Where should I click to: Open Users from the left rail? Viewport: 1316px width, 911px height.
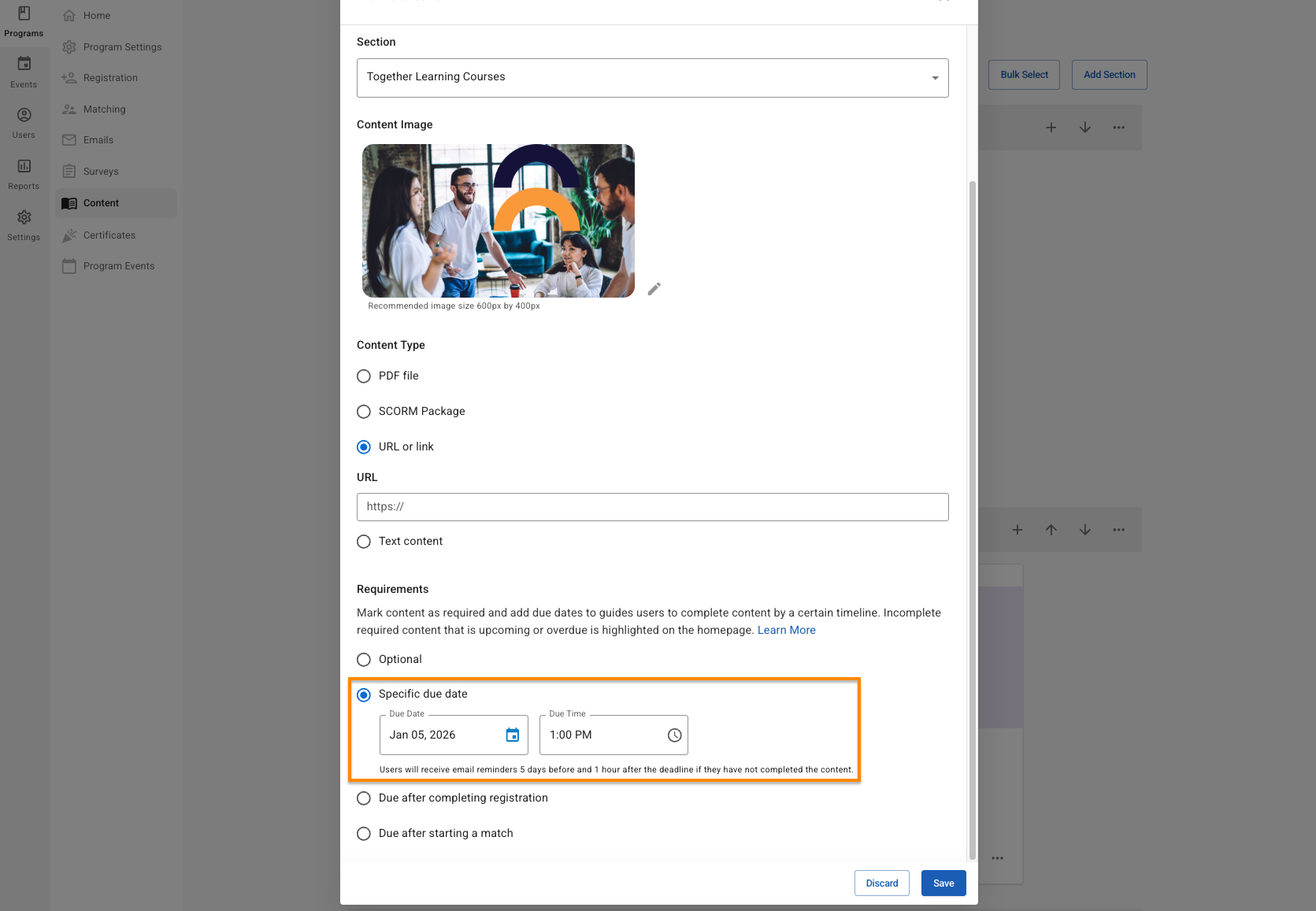[24, 122]
